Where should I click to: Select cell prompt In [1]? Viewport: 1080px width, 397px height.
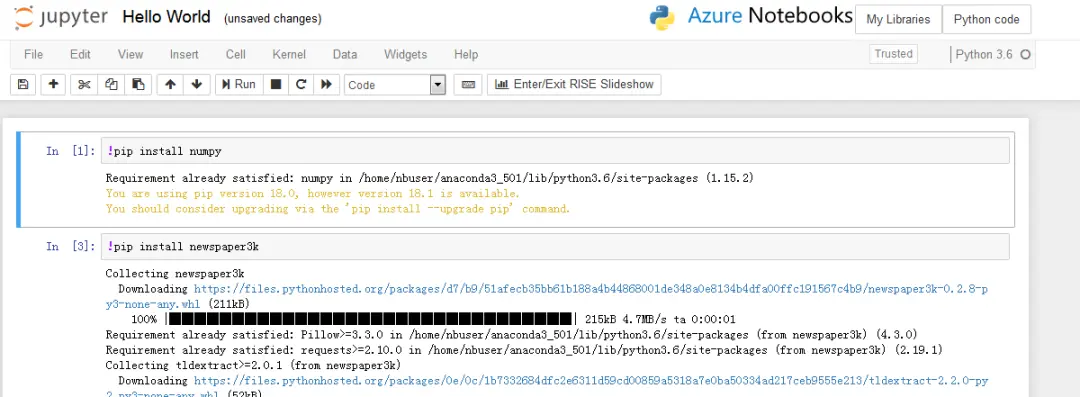(x=70, y=151)
